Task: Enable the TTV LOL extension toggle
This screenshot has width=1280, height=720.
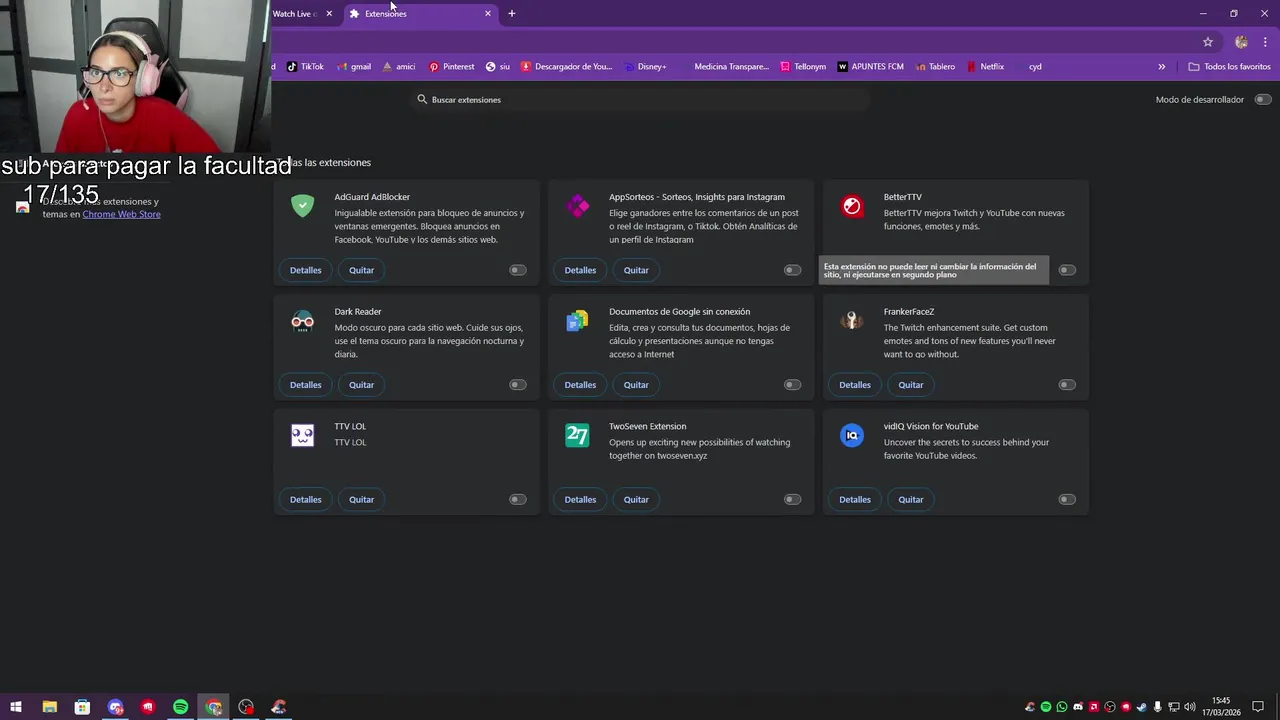Action: 517,499
